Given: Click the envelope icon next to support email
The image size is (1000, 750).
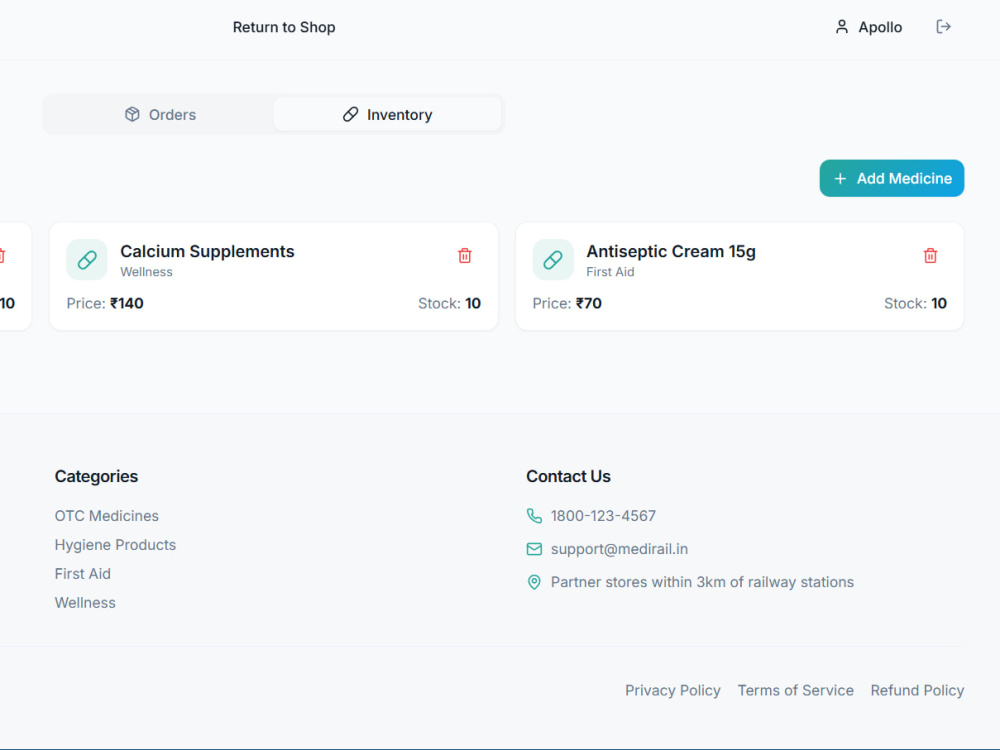Looking at the screenshot, I should click(534, 549).
